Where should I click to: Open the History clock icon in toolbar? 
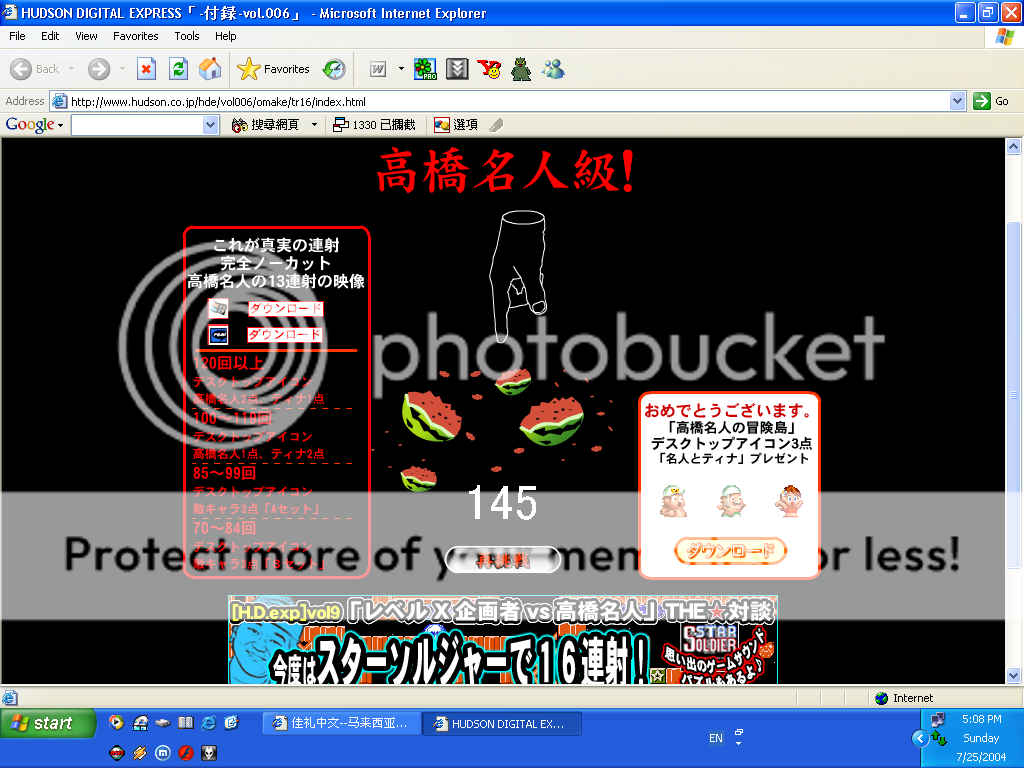(x=334, y=69)
